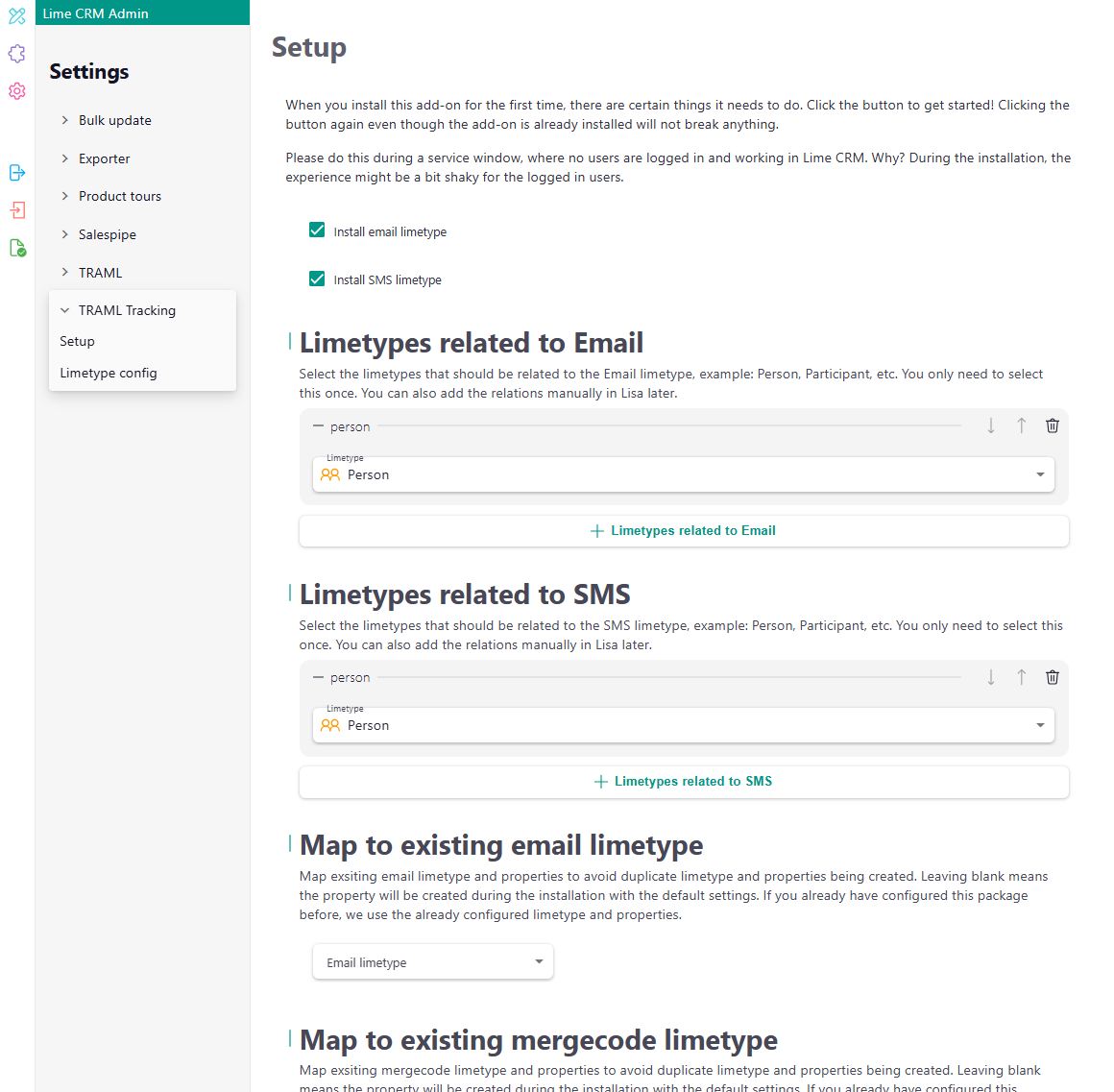Select Limetype config in the sidebar

tap(109, 373)
